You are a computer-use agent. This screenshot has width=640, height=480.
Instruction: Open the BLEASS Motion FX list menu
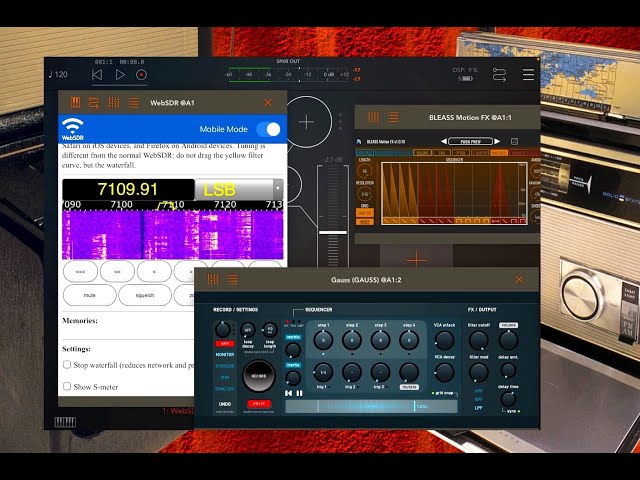pyautogui.click(x=393, y=118)
